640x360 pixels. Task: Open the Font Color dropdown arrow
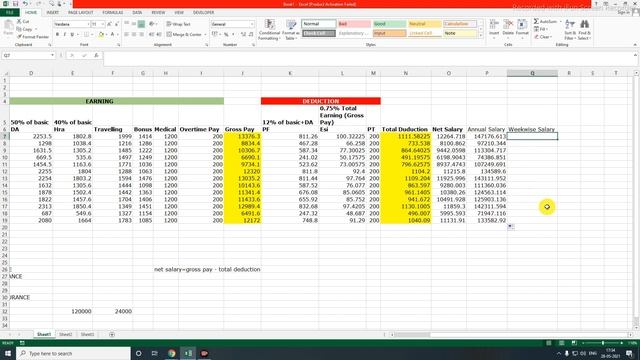[x=118, y=35]
